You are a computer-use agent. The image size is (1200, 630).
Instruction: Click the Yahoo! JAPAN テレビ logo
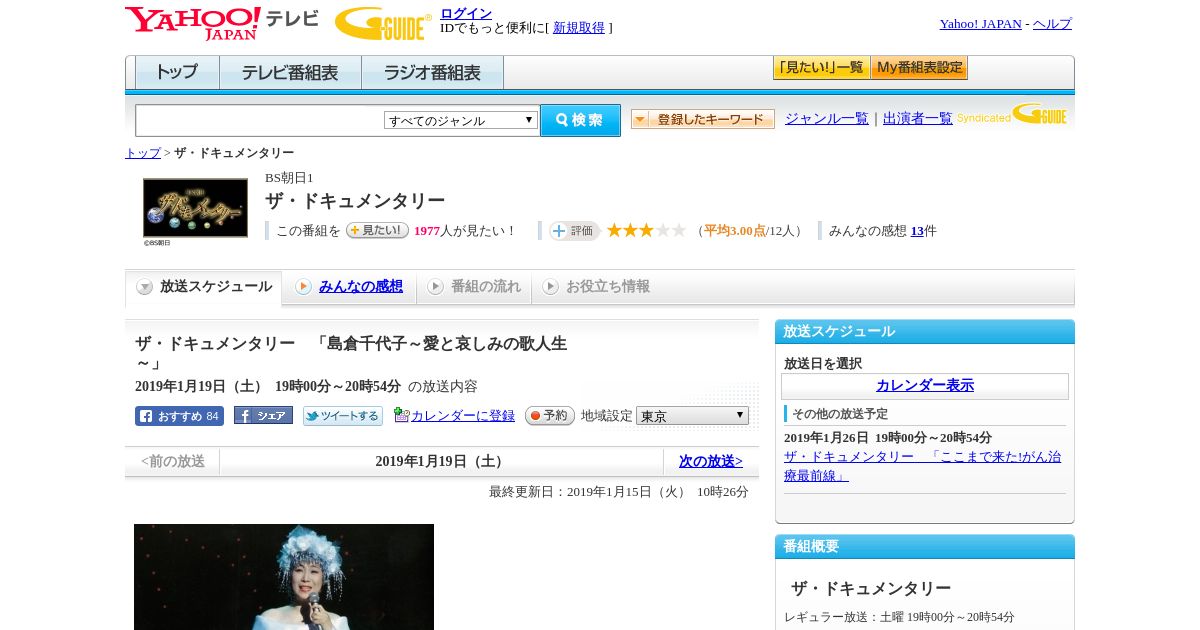point(222,23)
